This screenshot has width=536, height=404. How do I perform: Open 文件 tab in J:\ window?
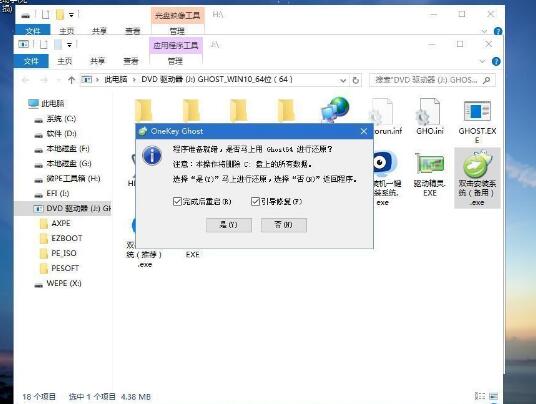(31, 61)
